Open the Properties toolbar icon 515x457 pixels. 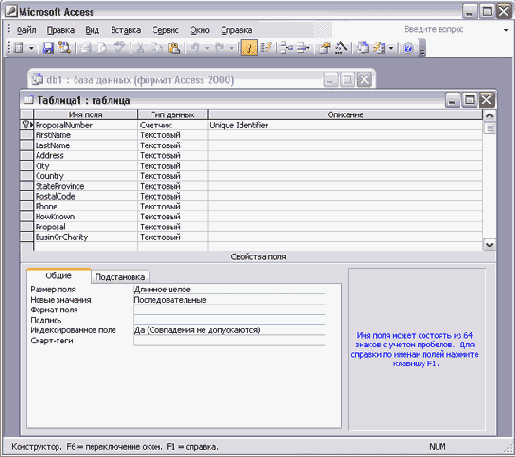pos(325,48)
